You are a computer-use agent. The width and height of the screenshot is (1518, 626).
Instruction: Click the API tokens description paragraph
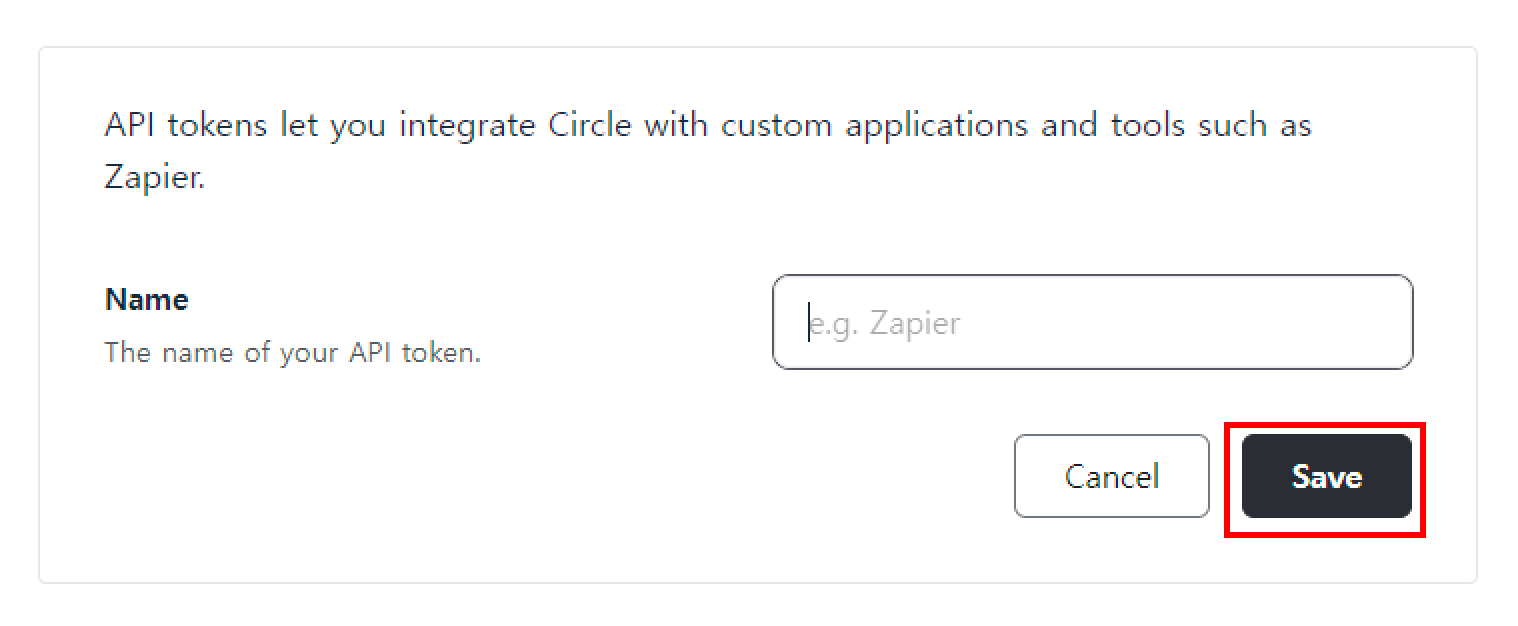708,151
